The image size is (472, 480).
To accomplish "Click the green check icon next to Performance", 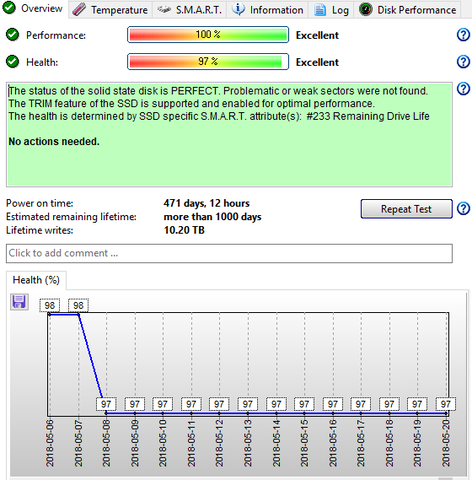I will 12,35.
